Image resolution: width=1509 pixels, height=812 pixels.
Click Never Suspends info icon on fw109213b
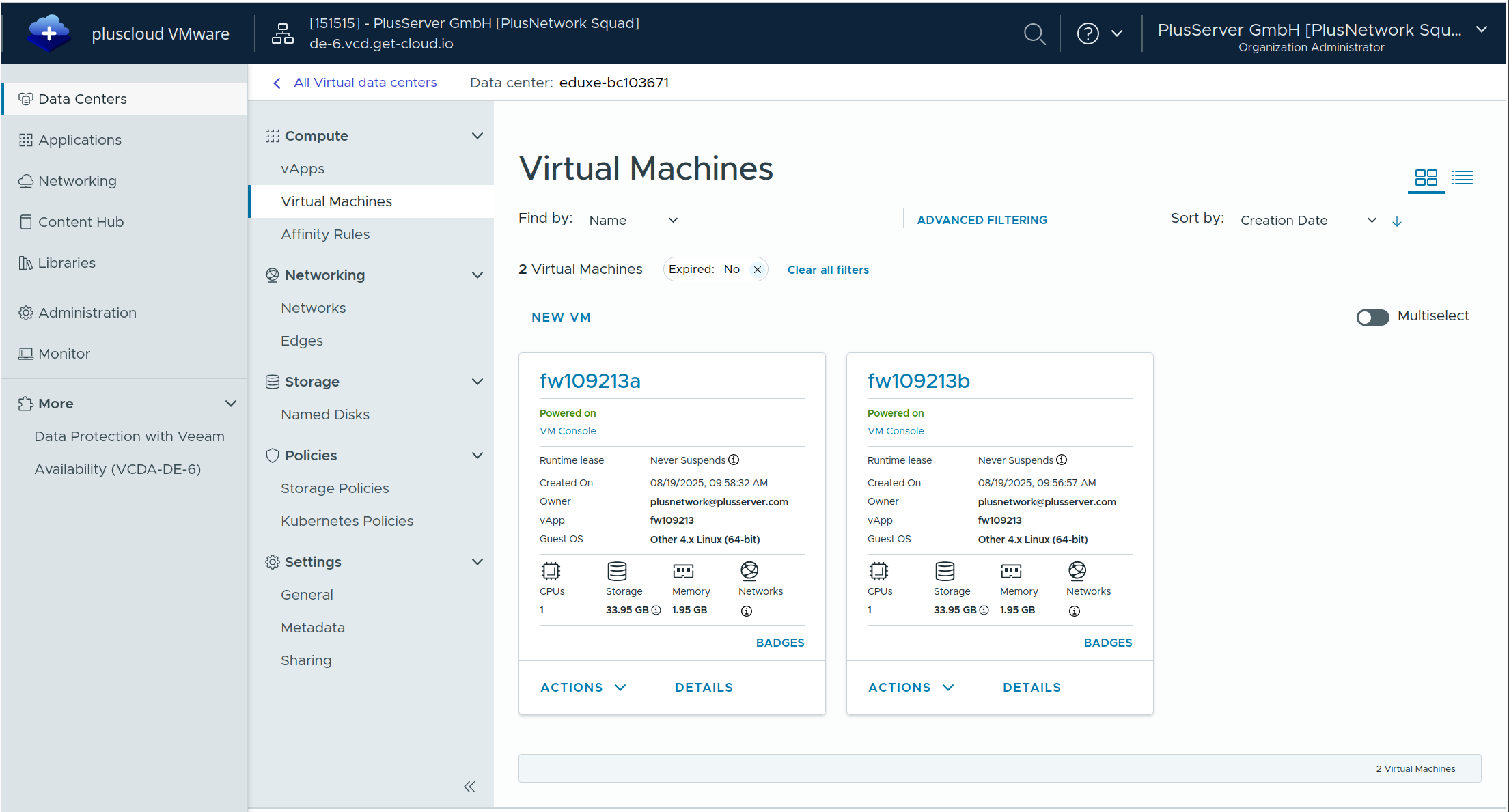[1062, 460]
